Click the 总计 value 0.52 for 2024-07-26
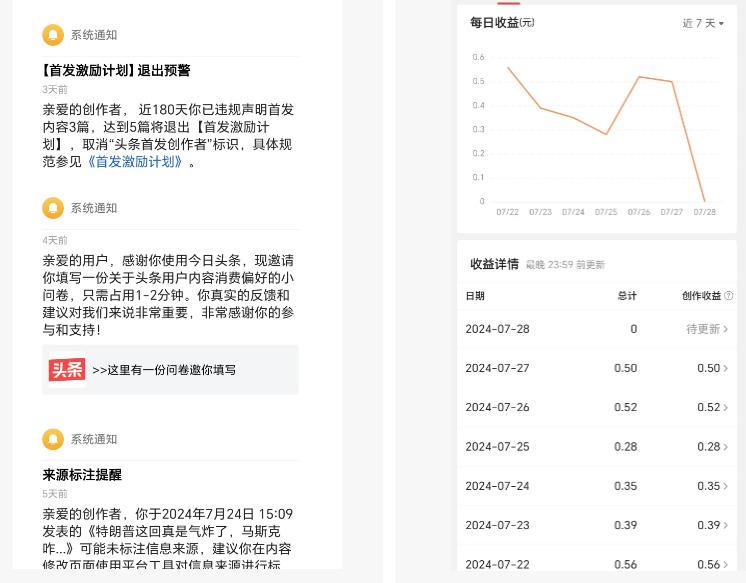This screenshot has width=746, height=583. coord(625,407)
